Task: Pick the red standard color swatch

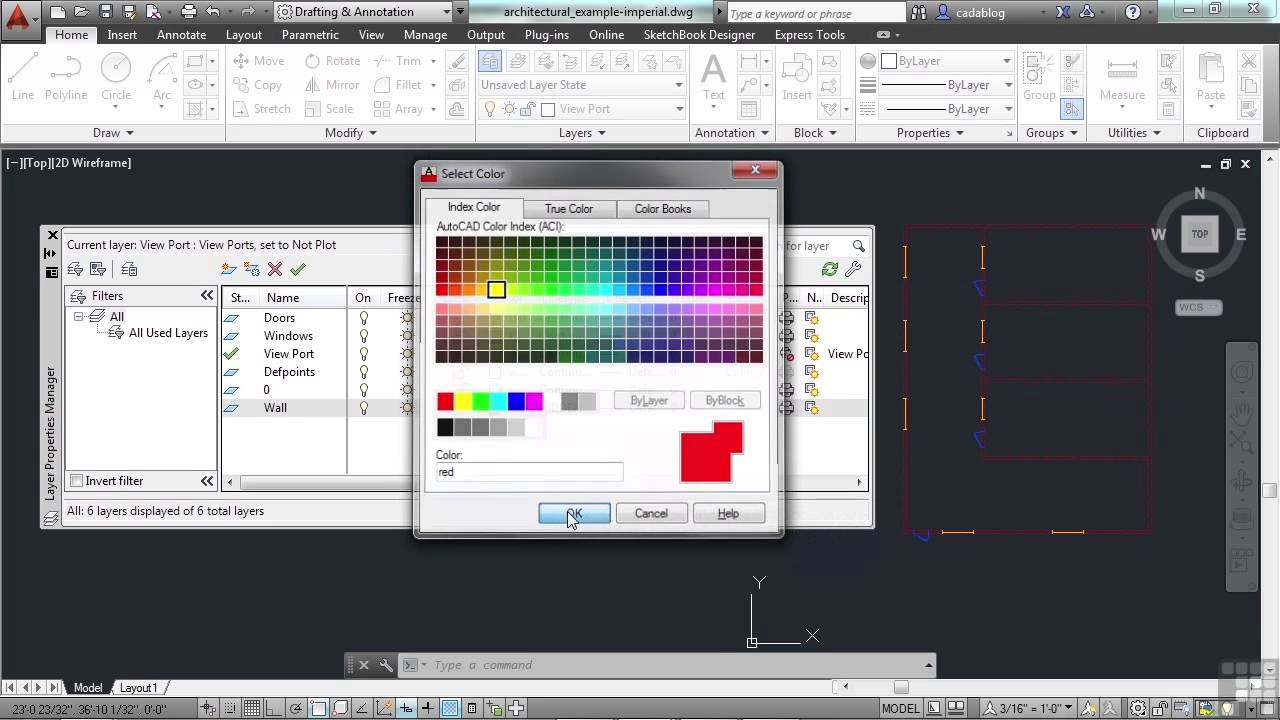Action: pyautogui.click(x=445, y=401)
